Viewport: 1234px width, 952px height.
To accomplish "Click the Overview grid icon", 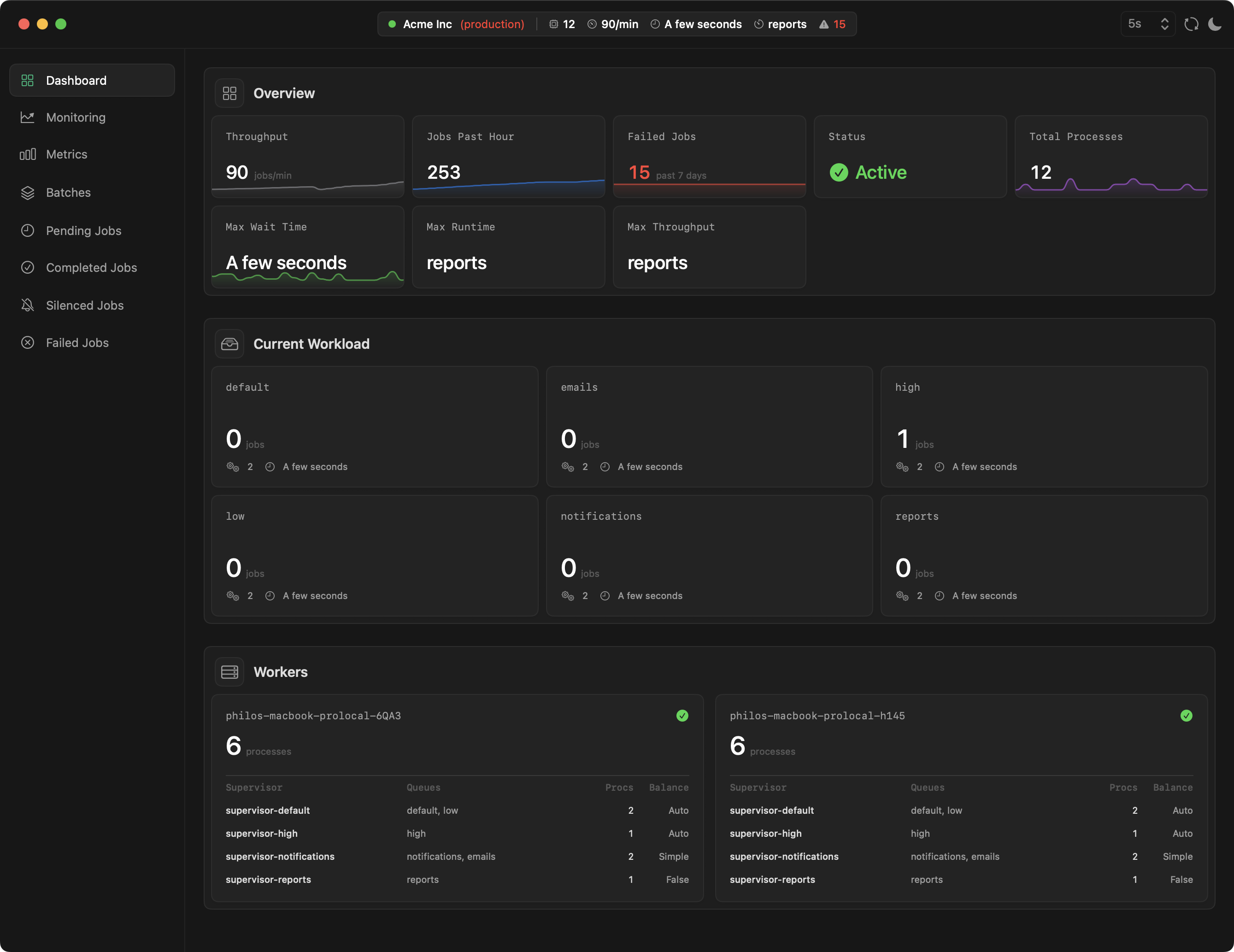I will 229,93.
